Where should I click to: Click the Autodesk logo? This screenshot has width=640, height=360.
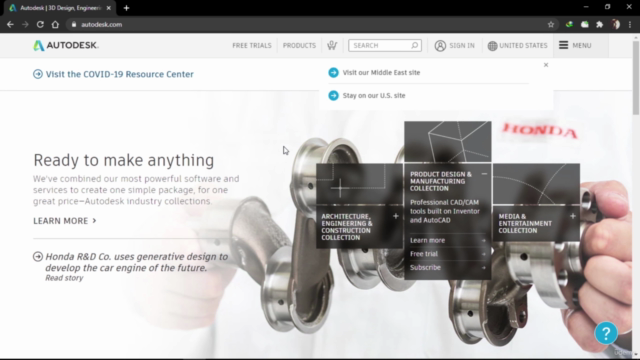click(66, 45)
